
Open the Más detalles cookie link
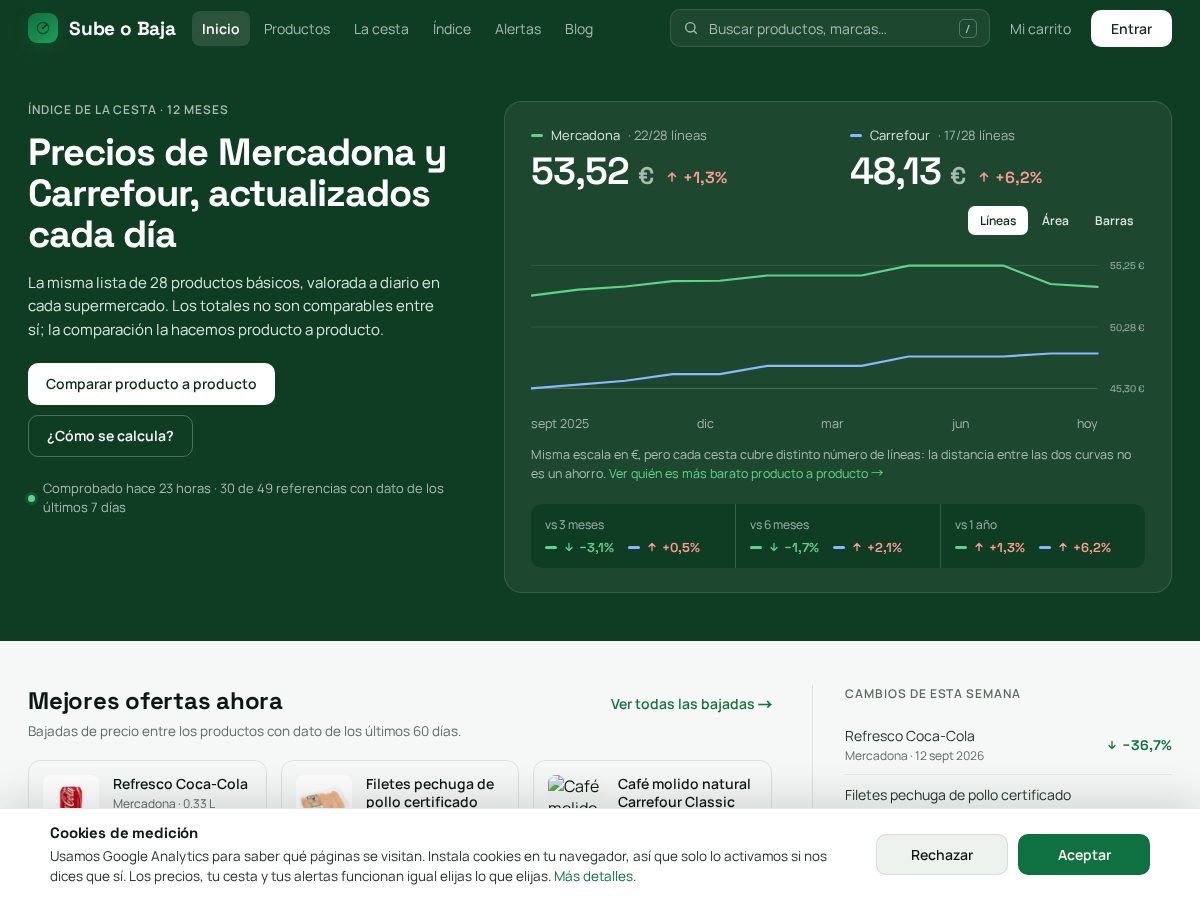click(x=593, y=876)
